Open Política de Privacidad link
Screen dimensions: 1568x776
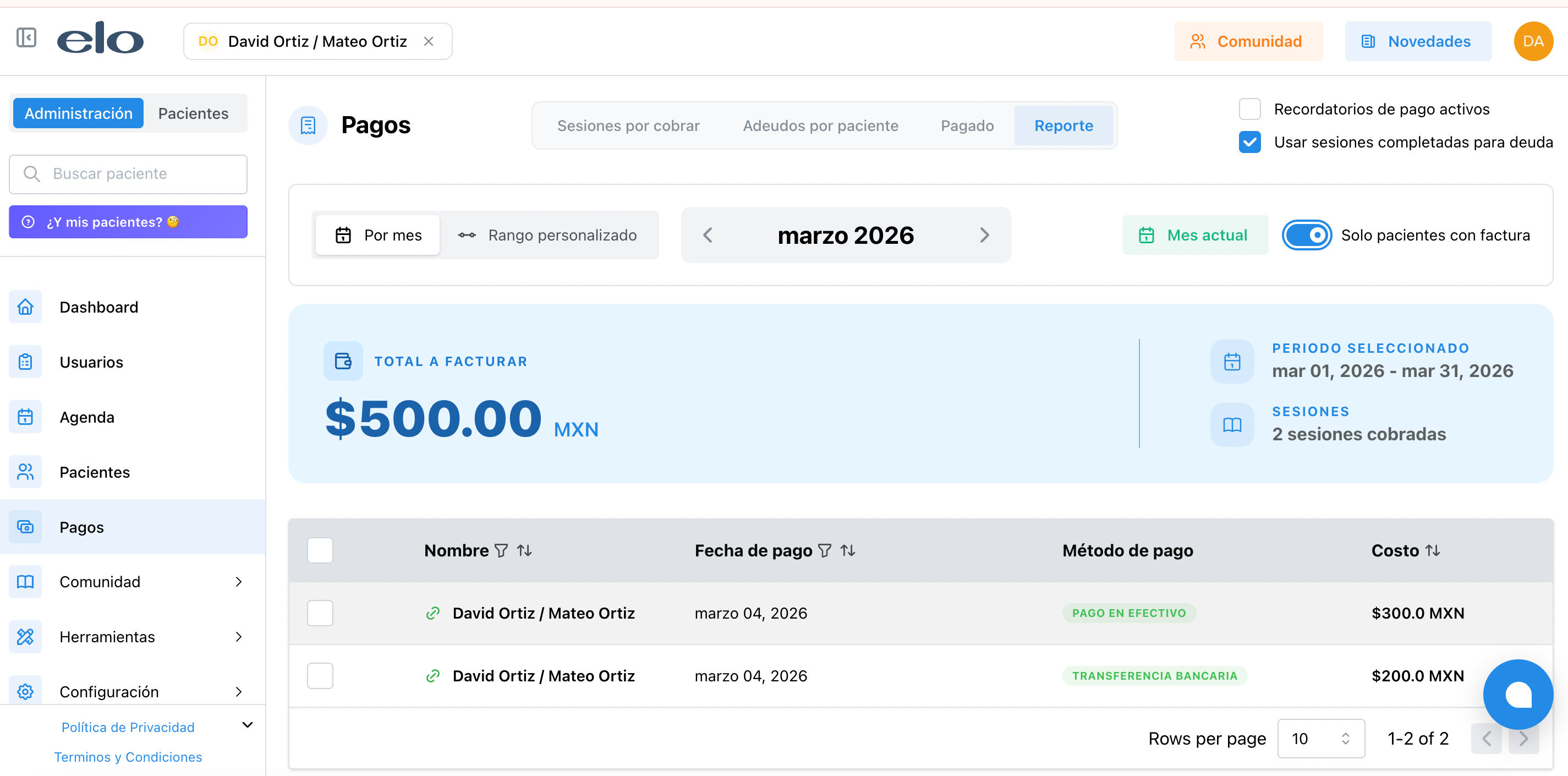point(128,726)
